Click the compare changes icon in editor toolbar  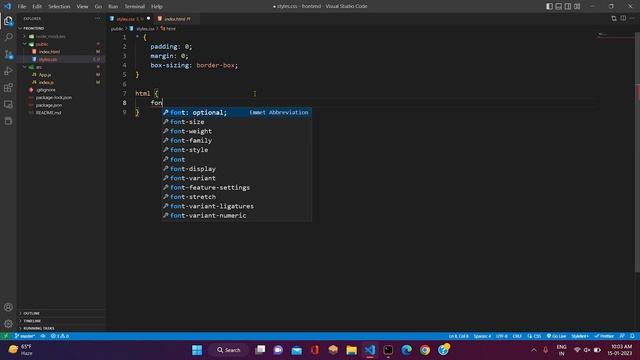click(x=614, y=18)
